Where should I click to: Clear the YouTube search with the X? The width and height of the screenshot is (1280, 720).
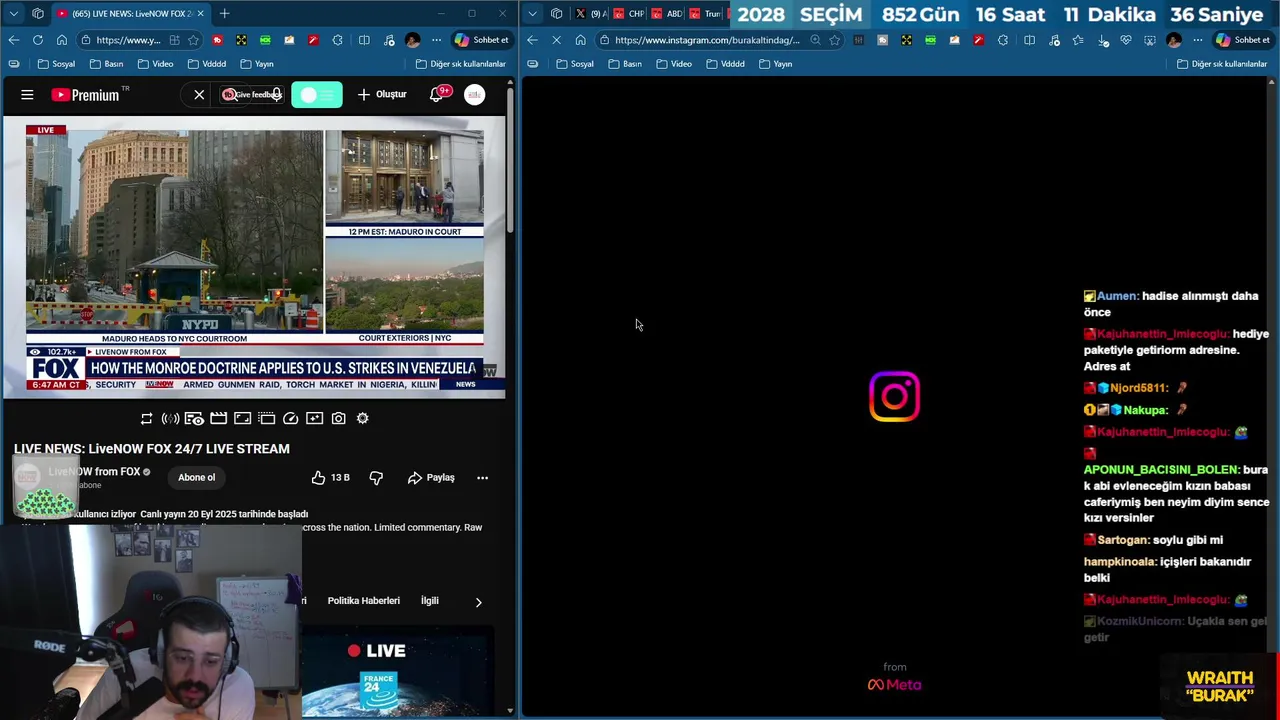pyautogui.click(x=199, y=95)
